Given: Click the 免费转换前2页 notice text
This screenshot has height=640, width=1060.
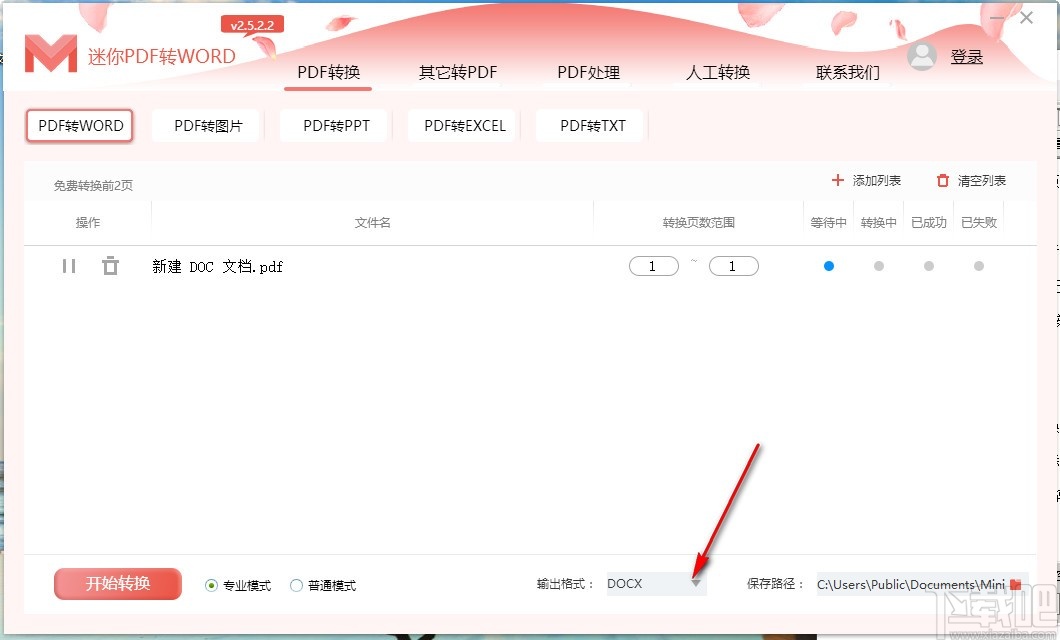Looking at the screenshot, I should [x=93, y=185].
